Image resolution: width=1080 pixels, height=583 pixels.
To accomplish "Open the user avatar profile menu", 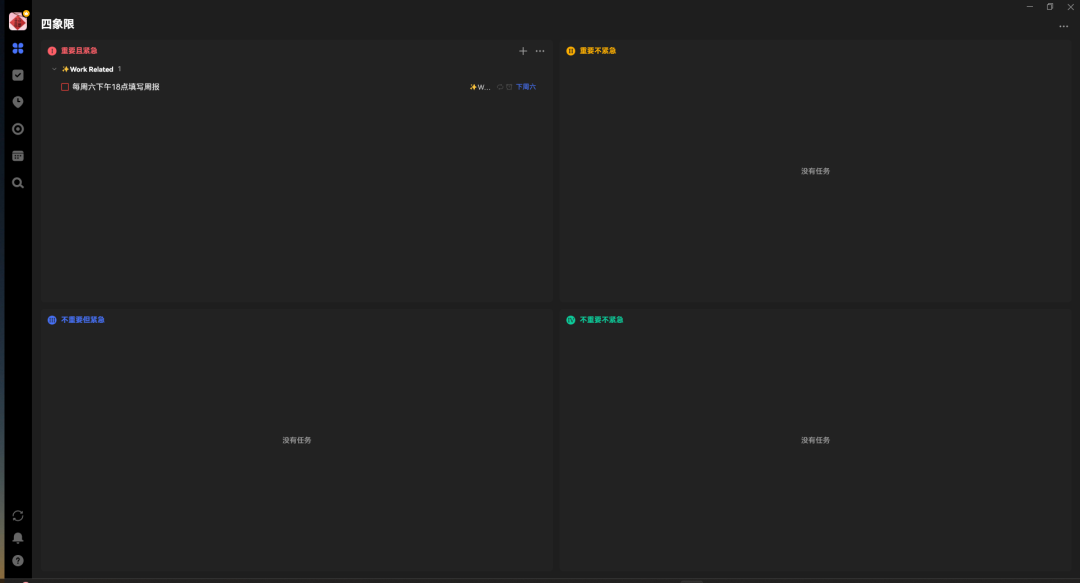I will pos(18,21).
